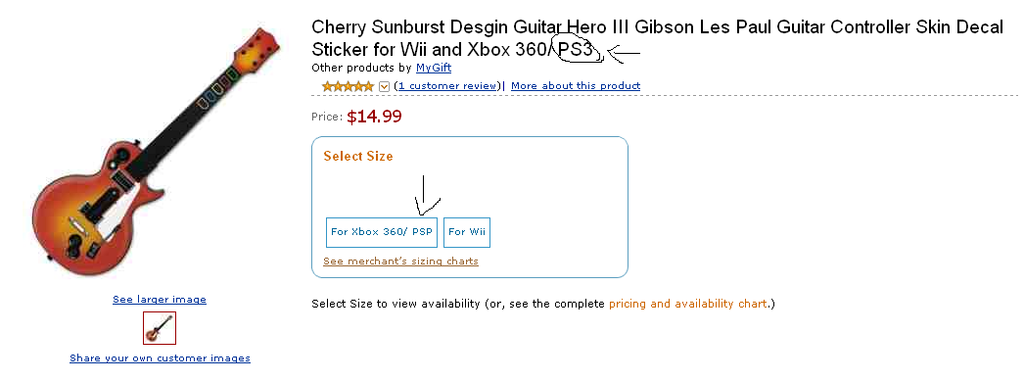Click the hand-drawn arrow pointing at PS3
This screenshot has height=381, width=1024.
point(624,53)
